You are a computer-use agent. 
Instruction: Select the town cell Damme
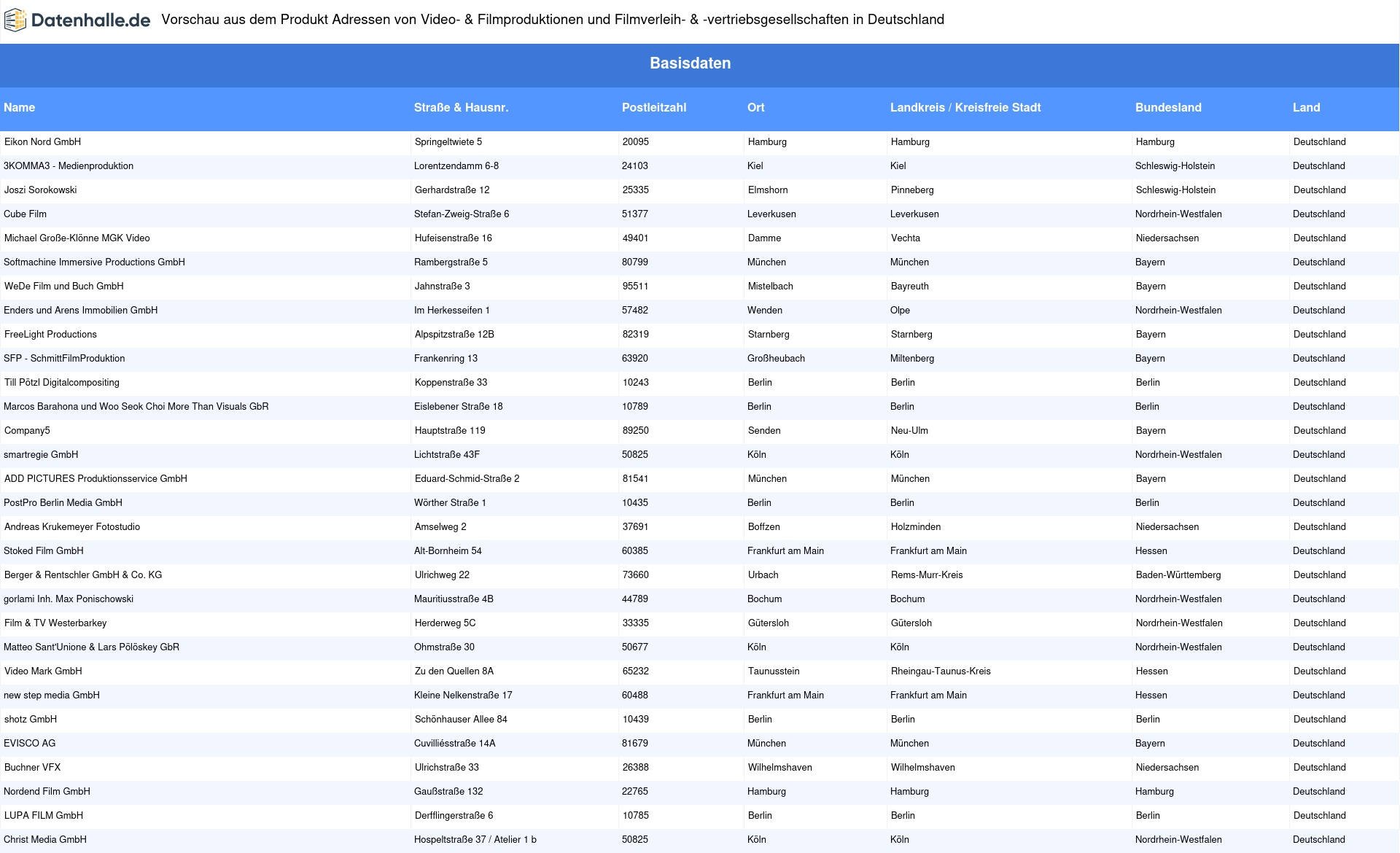coord(764,238)
